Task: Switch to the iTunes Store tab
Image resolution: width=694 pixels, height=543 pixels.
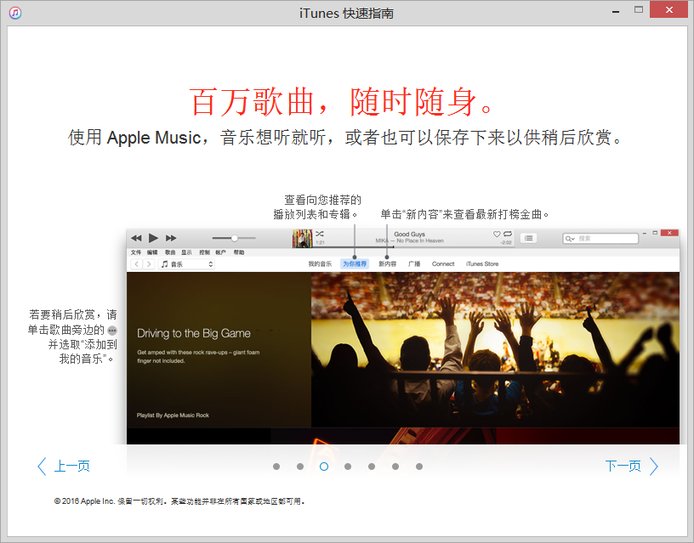Action: point(482,264)
